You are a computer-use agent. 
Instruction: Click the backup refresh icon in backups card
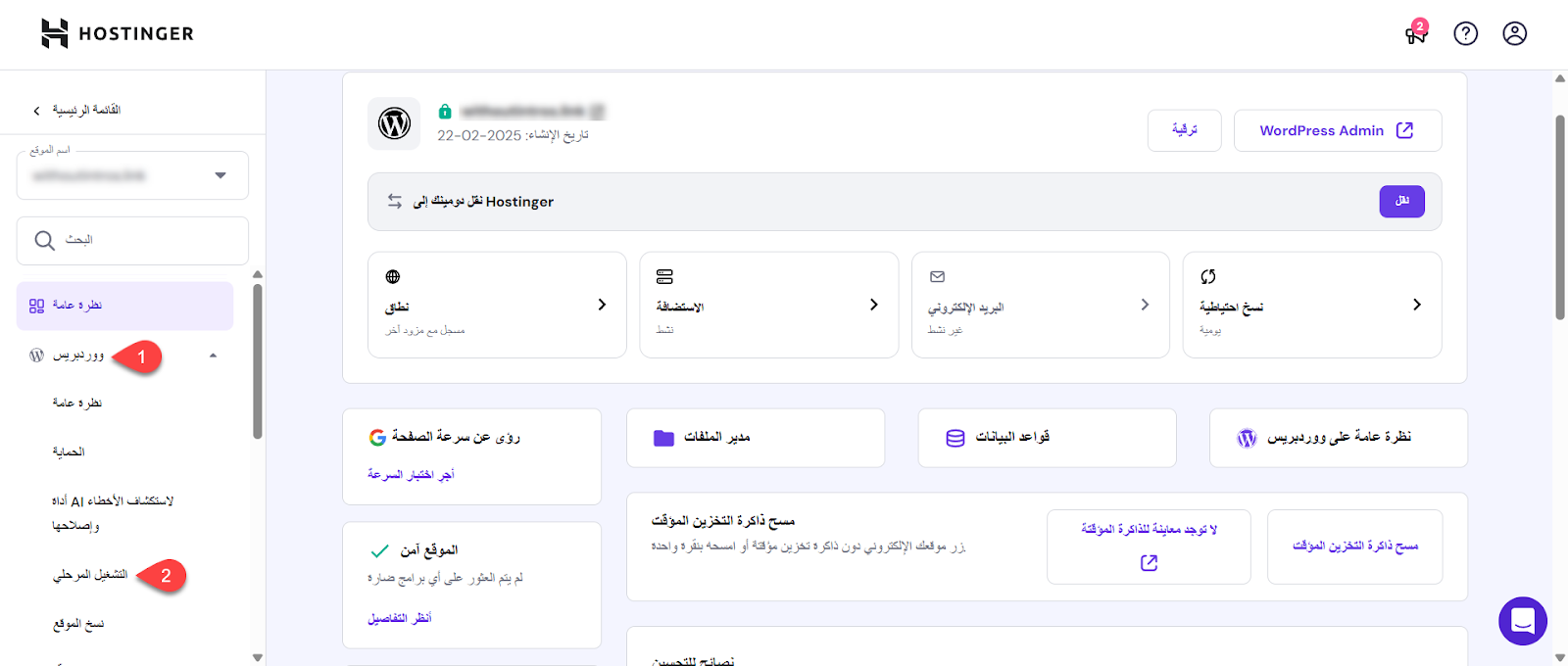point(1208,277)
